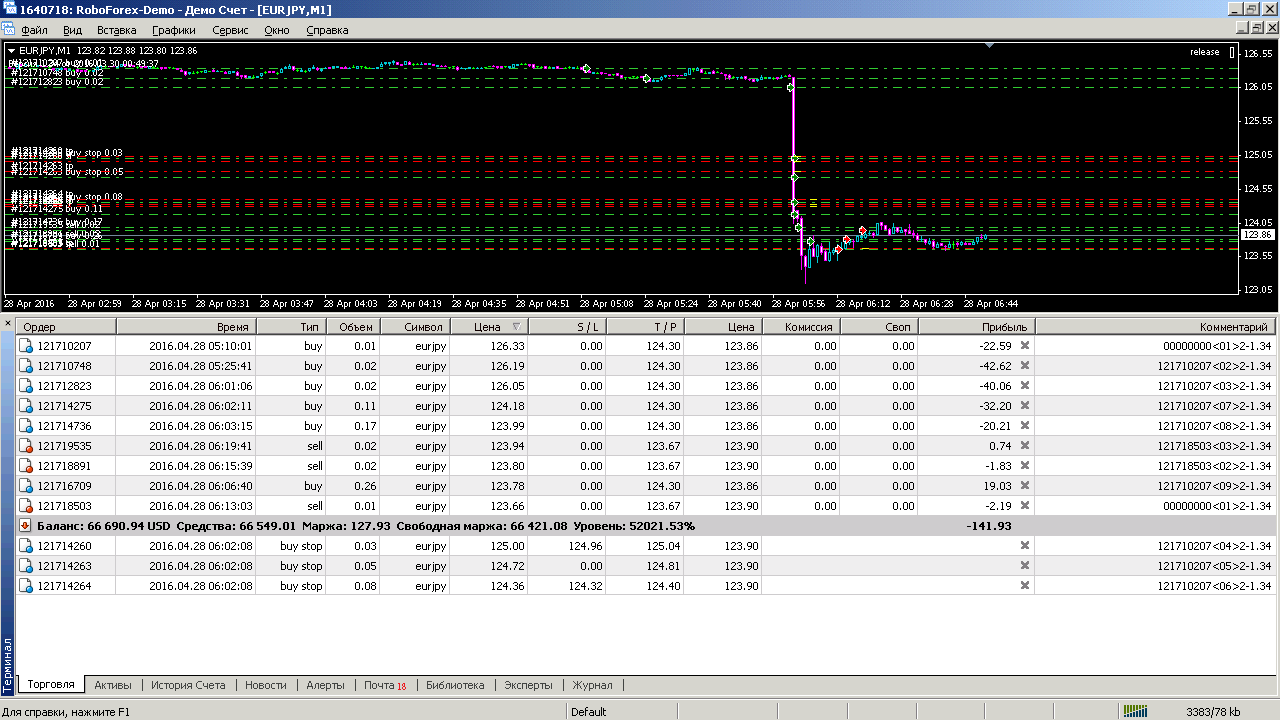
Task: Open the Справка menu
Action: [x=327, y=30]
